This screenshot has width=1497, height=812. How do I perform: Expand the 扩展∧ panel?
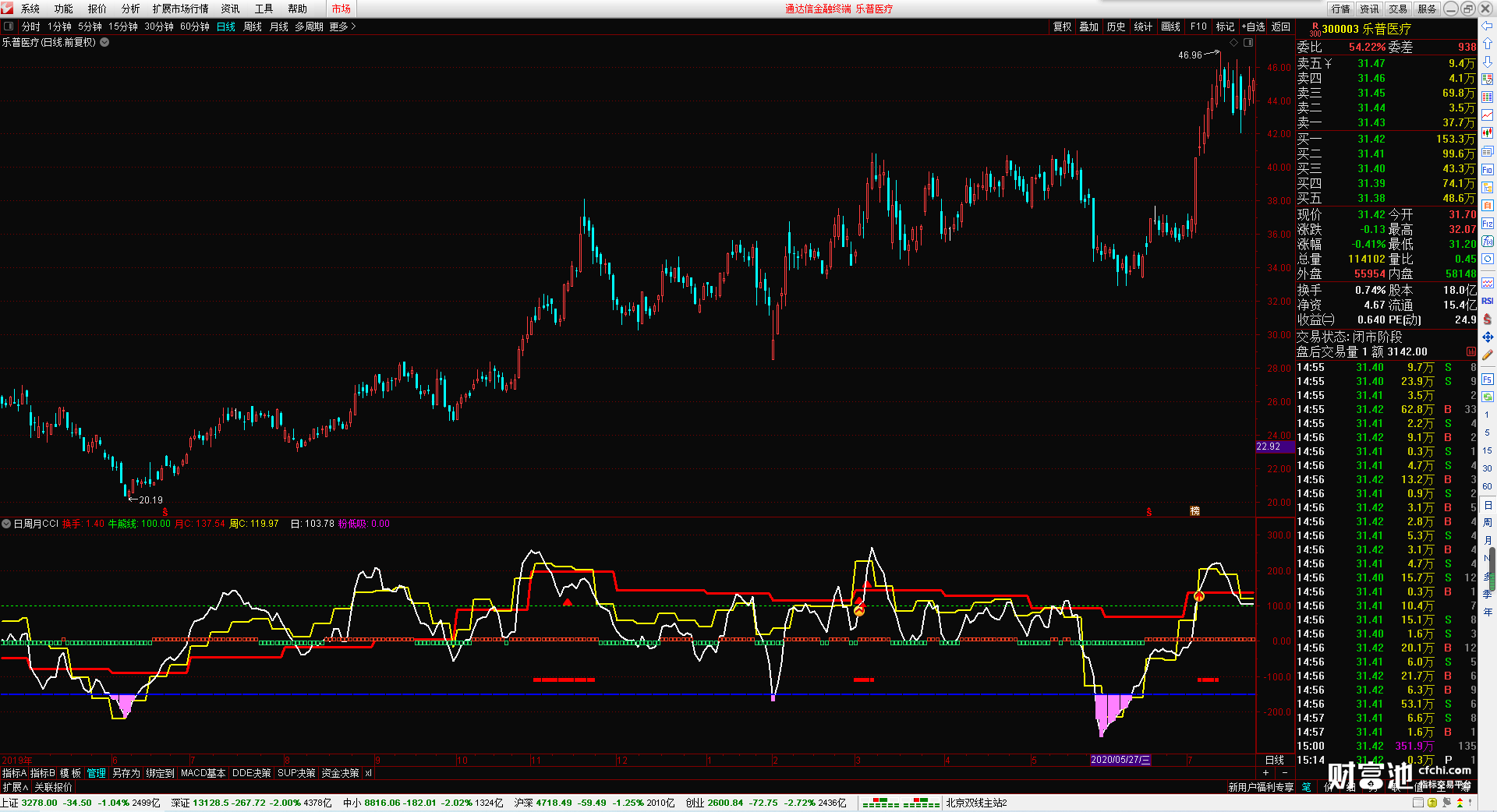click(16, 787)
